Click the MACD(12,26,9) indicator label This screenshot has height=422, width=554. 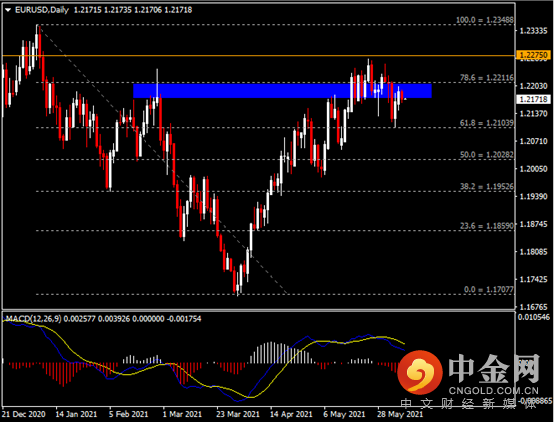[33, 319]
